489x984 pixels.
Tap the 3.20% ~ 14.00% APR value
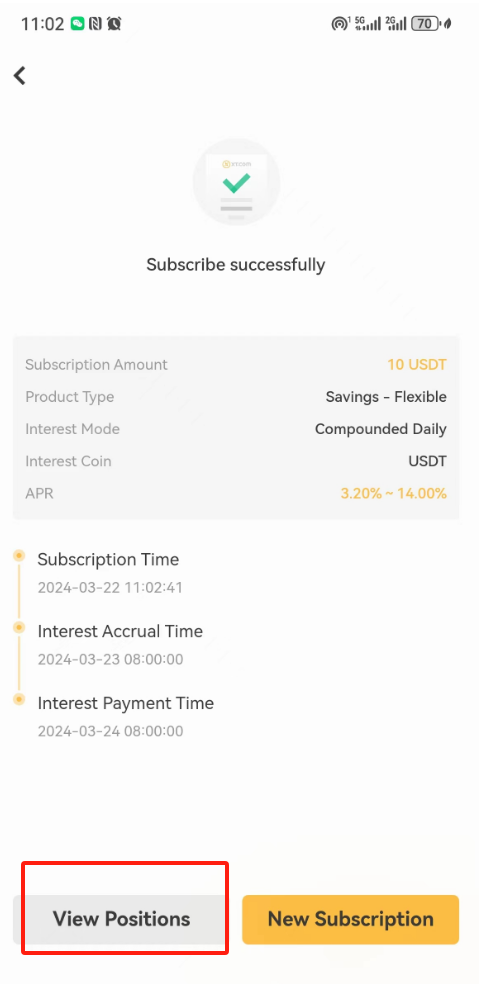394,493
